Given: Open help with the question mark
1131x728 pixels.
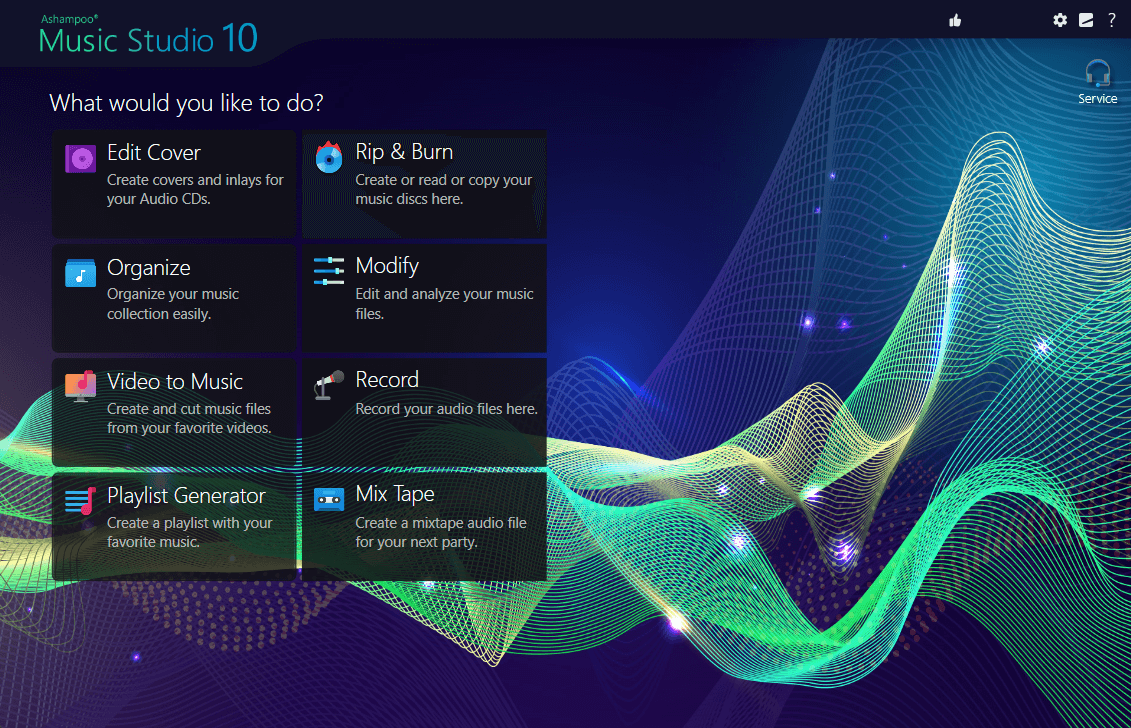Looking at the screenshot, I should click(1111, 20).
